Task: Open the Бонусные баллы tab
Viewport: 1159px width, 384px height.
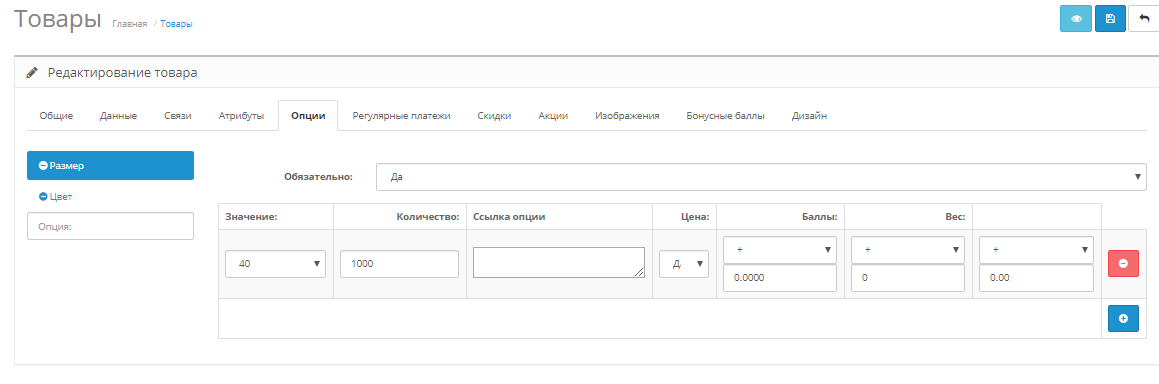Action: (x=725, y=116)
